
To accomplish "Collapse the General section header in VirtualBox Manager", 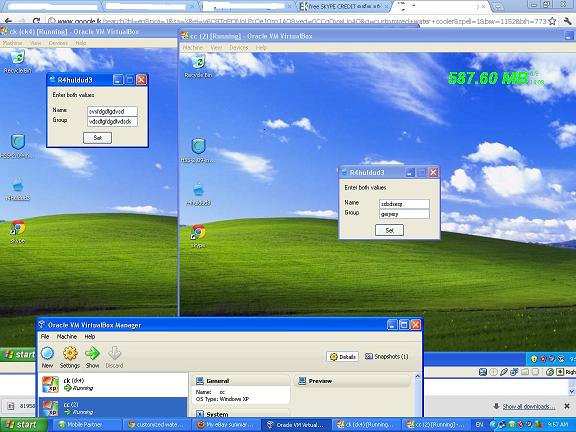I will pos(241,381).
